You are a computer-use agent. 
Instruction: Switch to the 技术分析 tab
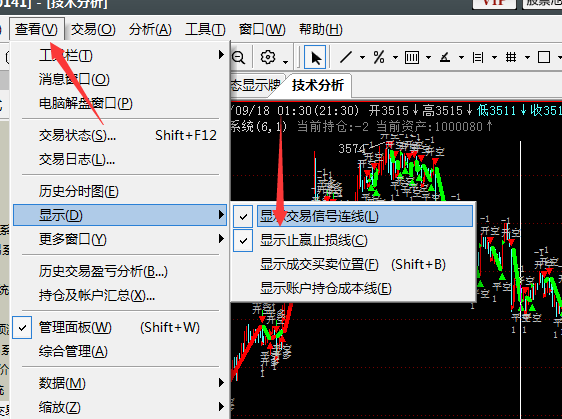coord(318,85)
